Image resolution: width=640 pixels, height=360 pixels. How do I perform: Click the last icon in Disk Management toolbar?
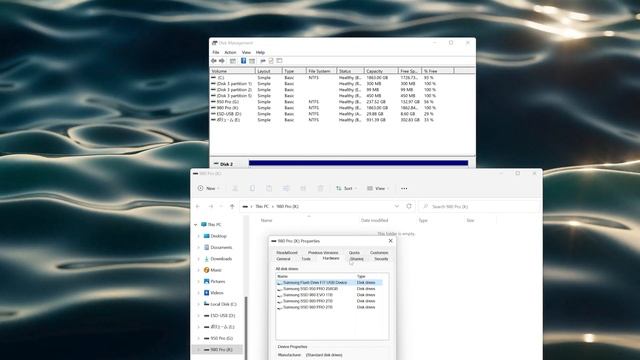click(x=279, y=61)
